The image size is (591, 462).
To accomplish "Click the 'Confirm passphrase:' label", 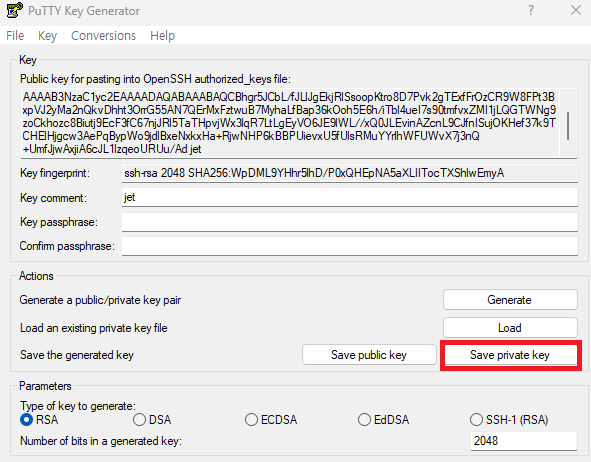I will click(x=67, y=246).
